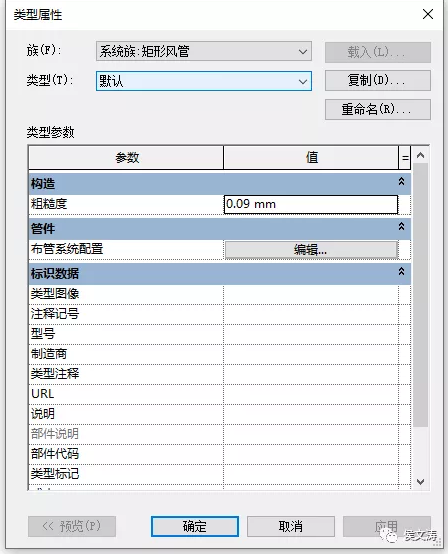Edit the 粗糙度 value field
This screenshot has width=448, height=554.
(311, 205)
